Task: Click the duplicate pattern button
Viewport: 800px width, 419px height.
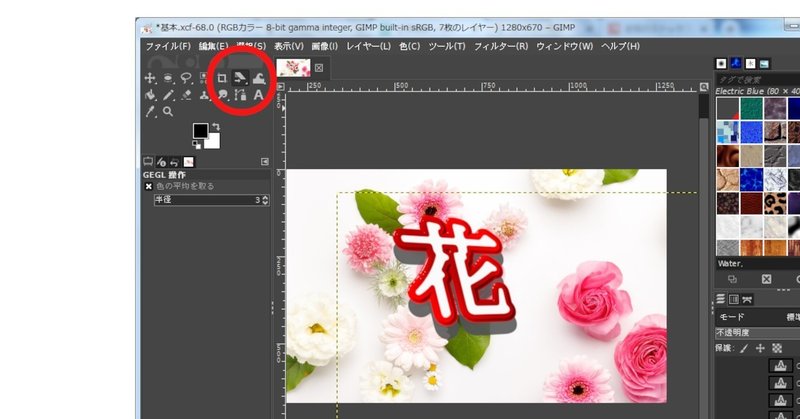Action: [732, 279]
